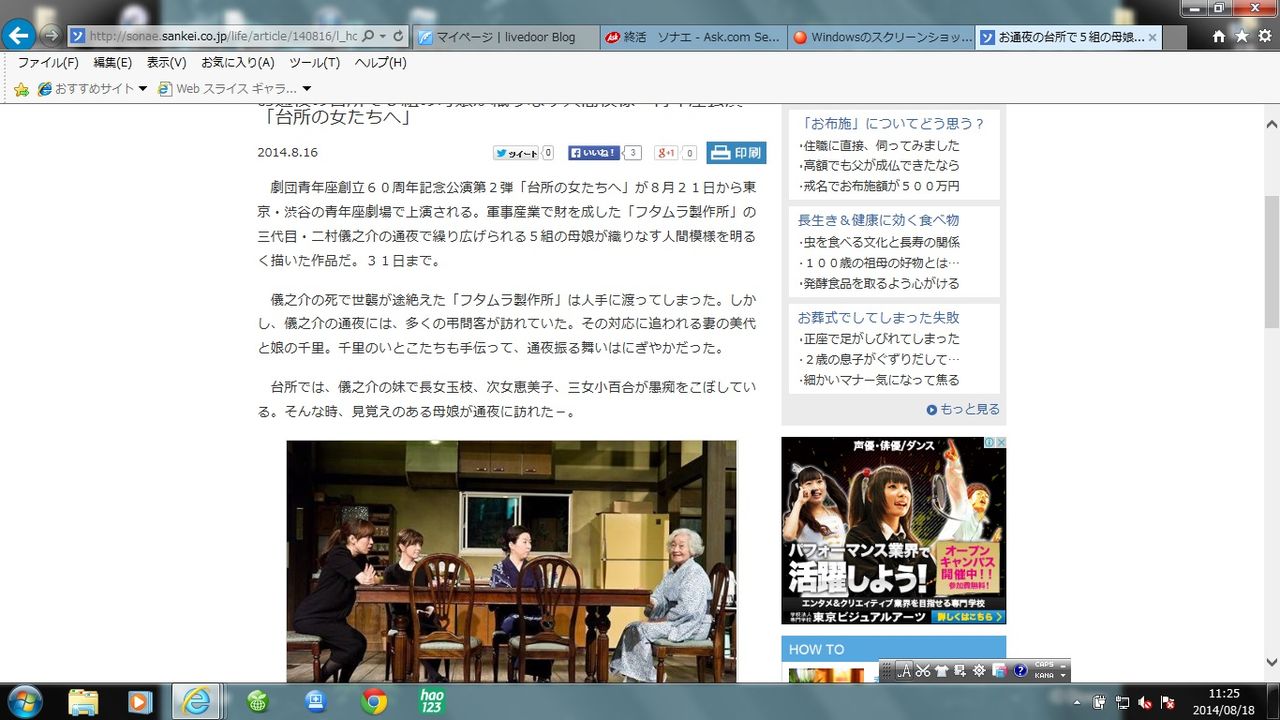Screen dimensions: 1280x720
Task: Open the IE Home icon
Action: pos(1219,36)
